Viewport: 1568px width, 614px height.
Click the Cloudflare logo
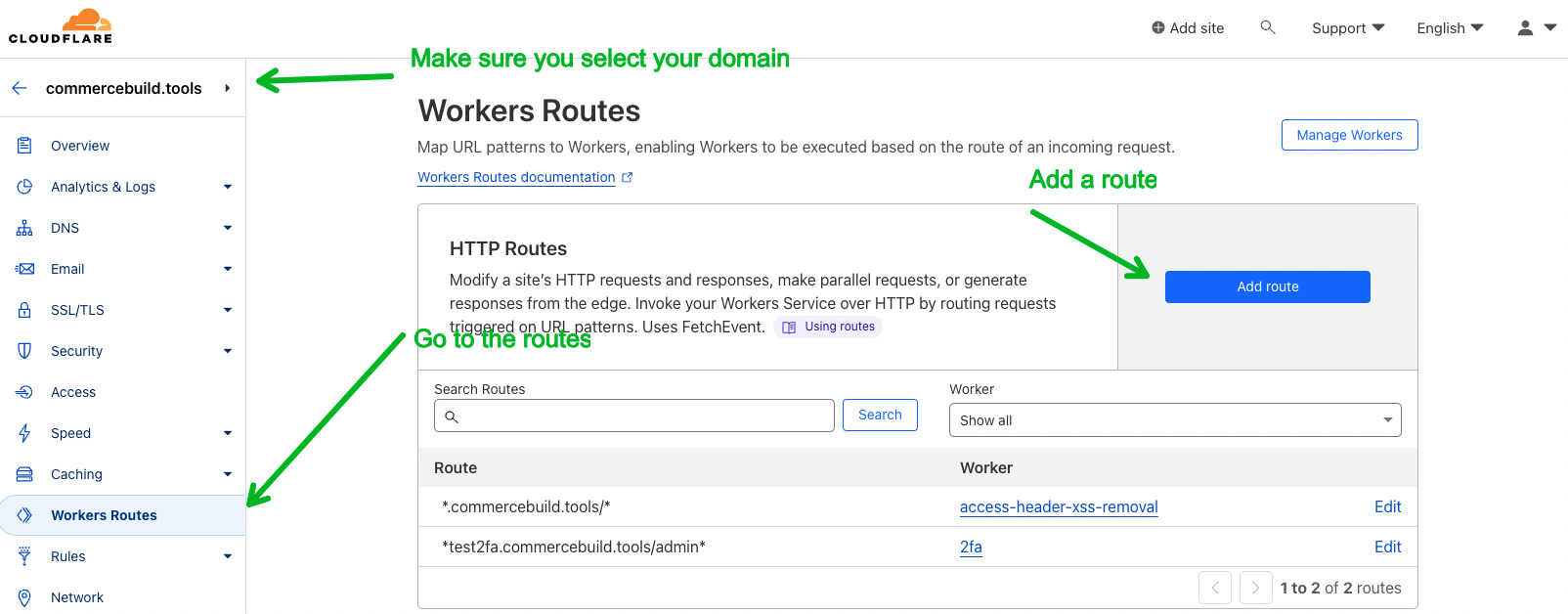point(61,26)
